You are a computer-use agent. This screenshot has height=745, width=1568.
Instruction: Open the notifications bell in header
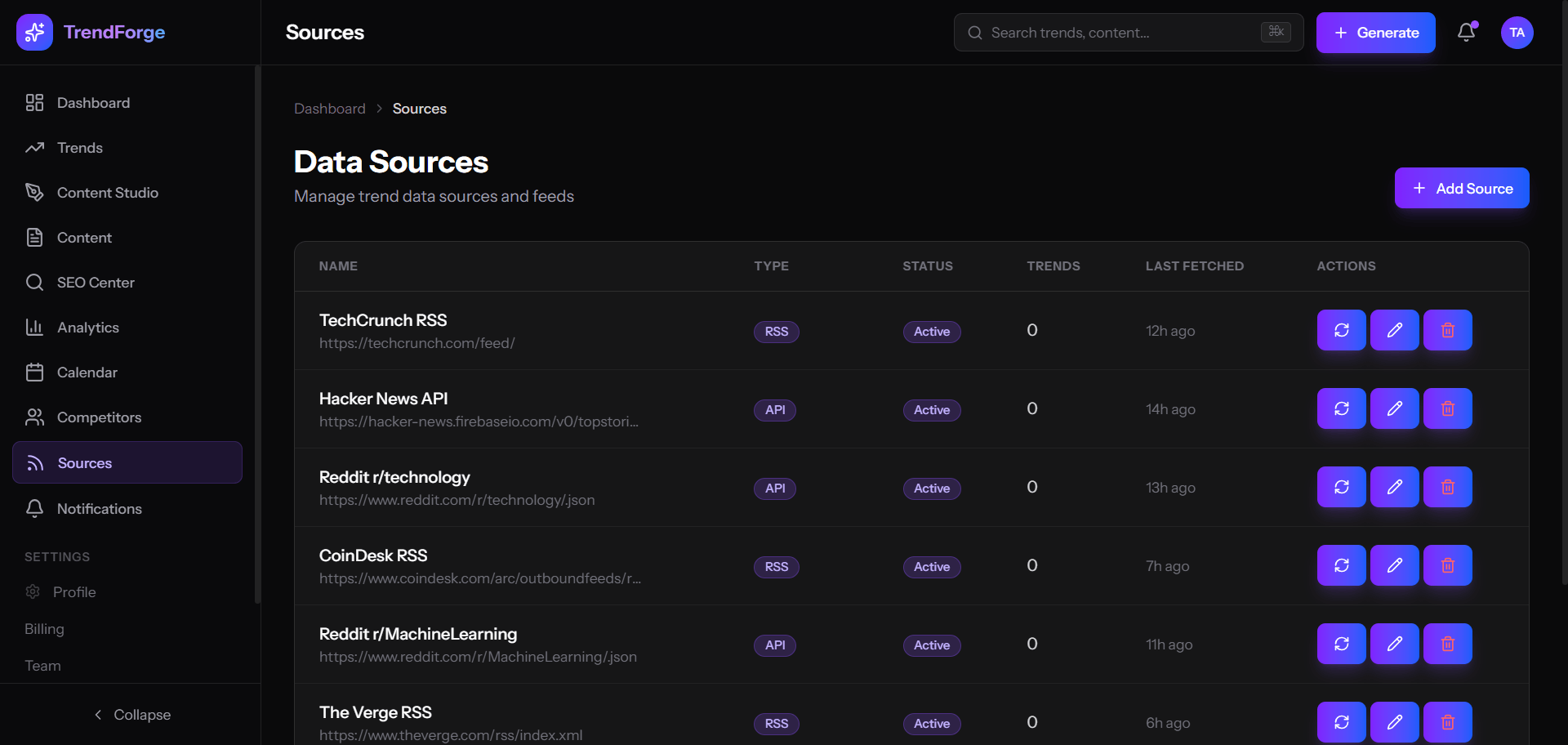[1467, 33]
